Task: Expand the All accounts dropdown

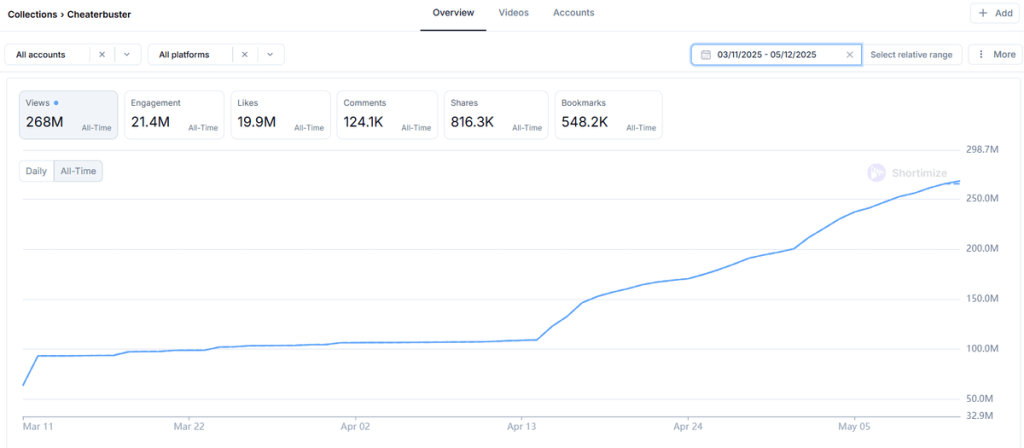Action: (x=126, y=55)
